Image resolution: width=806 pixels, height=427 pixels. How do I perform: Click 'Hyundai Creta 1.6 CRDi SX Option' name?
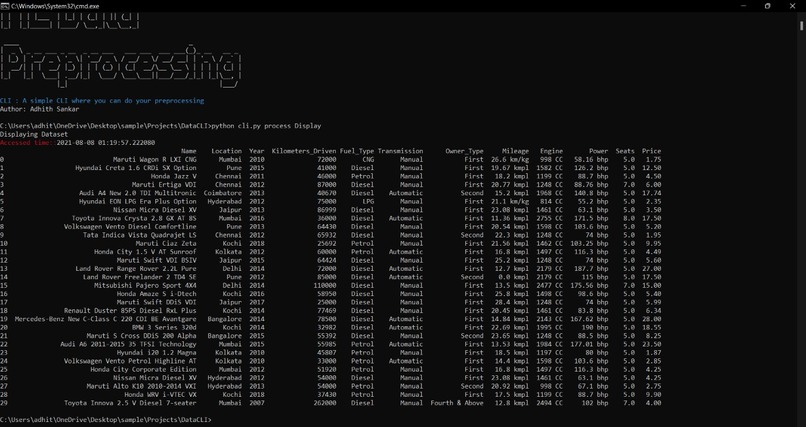[x=136, y=168]
